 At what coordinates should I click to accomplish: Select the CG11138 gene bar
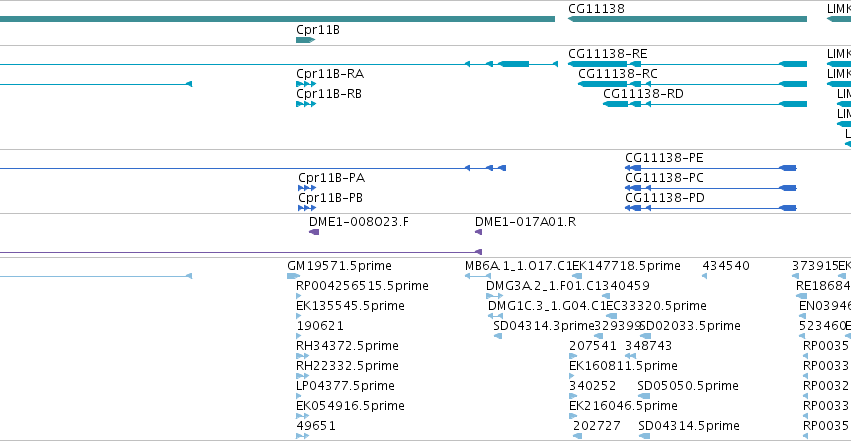click(x=687, y=19)
